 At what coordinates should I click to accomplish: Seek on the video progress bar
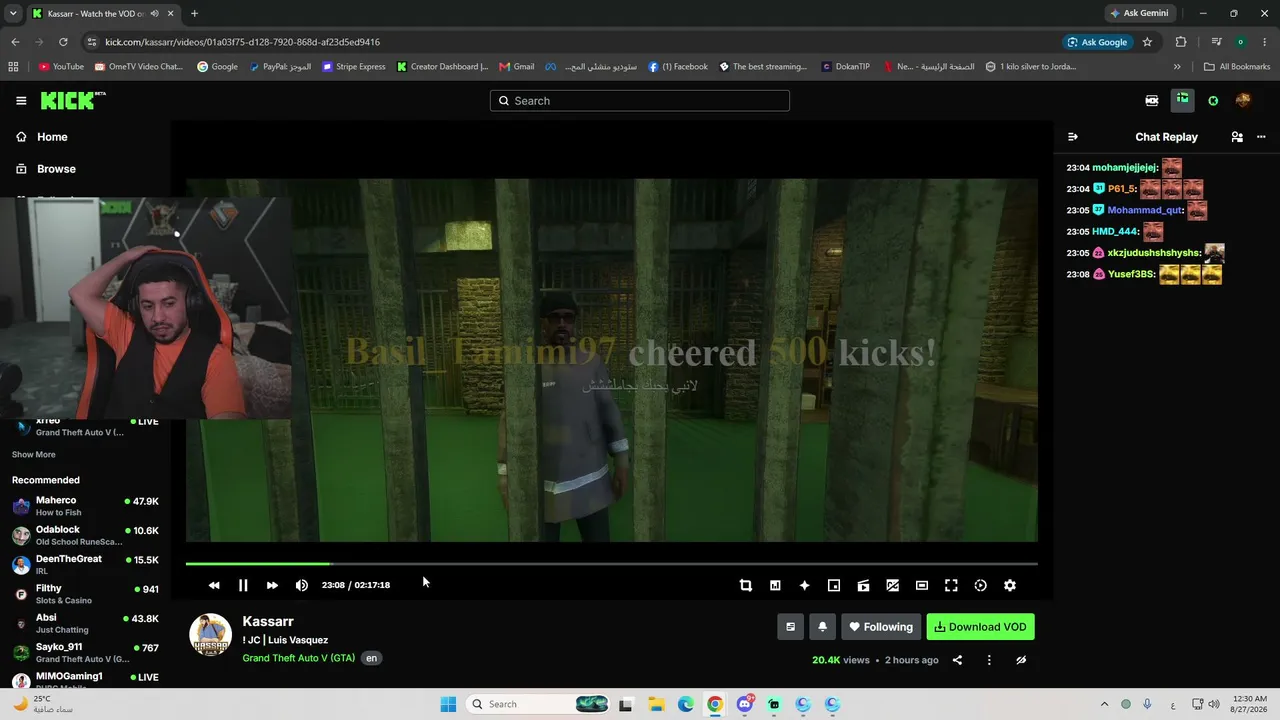611,564
